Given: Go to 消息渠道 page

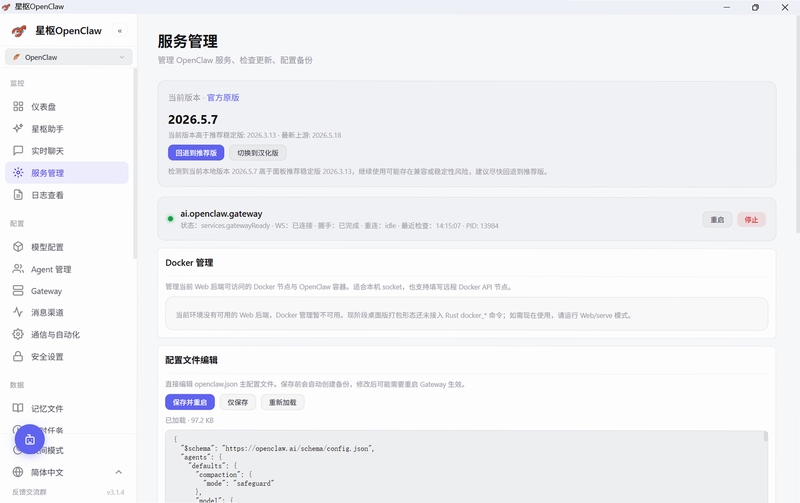Looking at the screenshot, I should (66, 312).
